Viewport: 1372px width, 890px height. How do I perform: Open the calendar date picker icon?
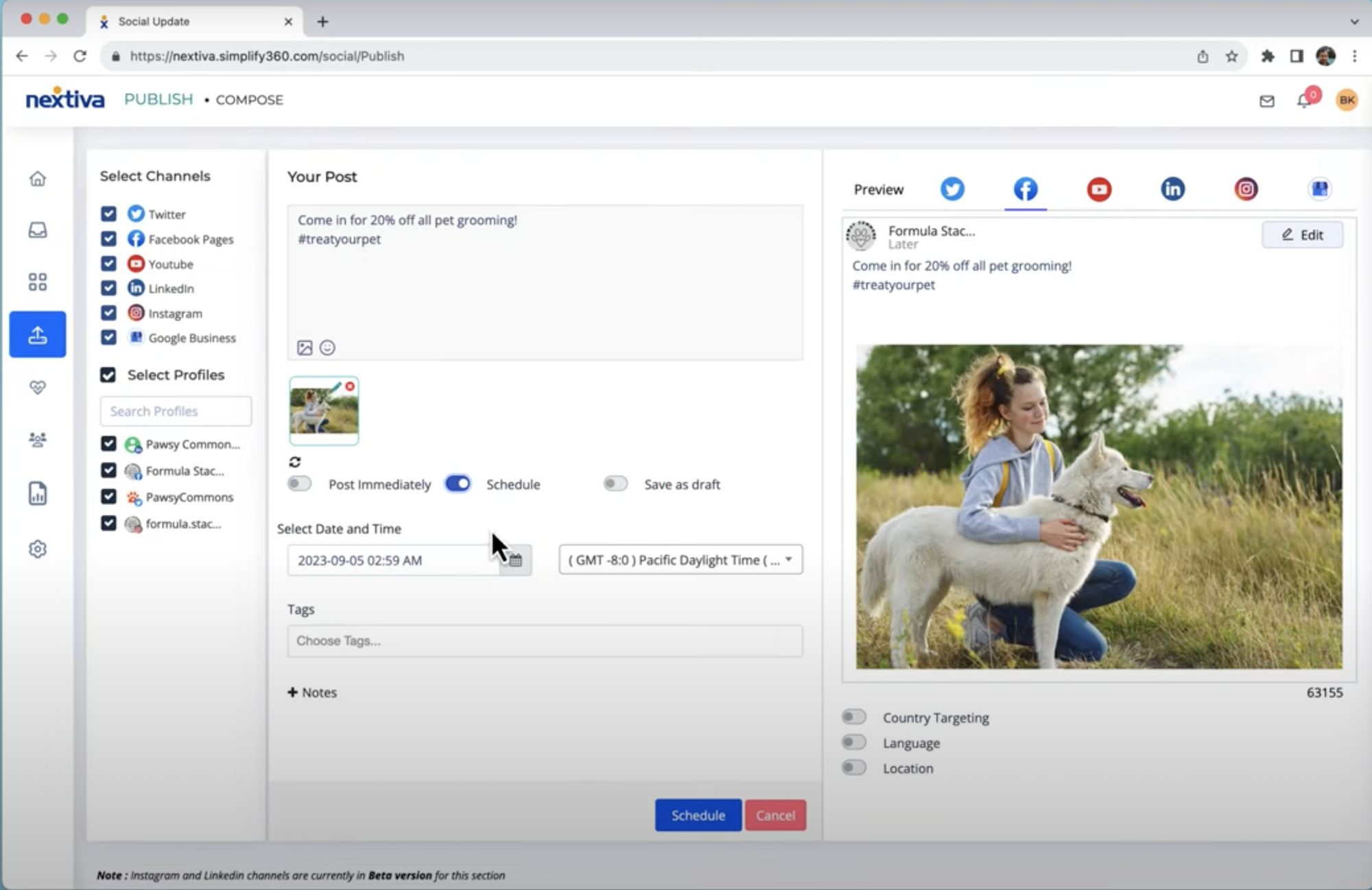coord(516,561)
